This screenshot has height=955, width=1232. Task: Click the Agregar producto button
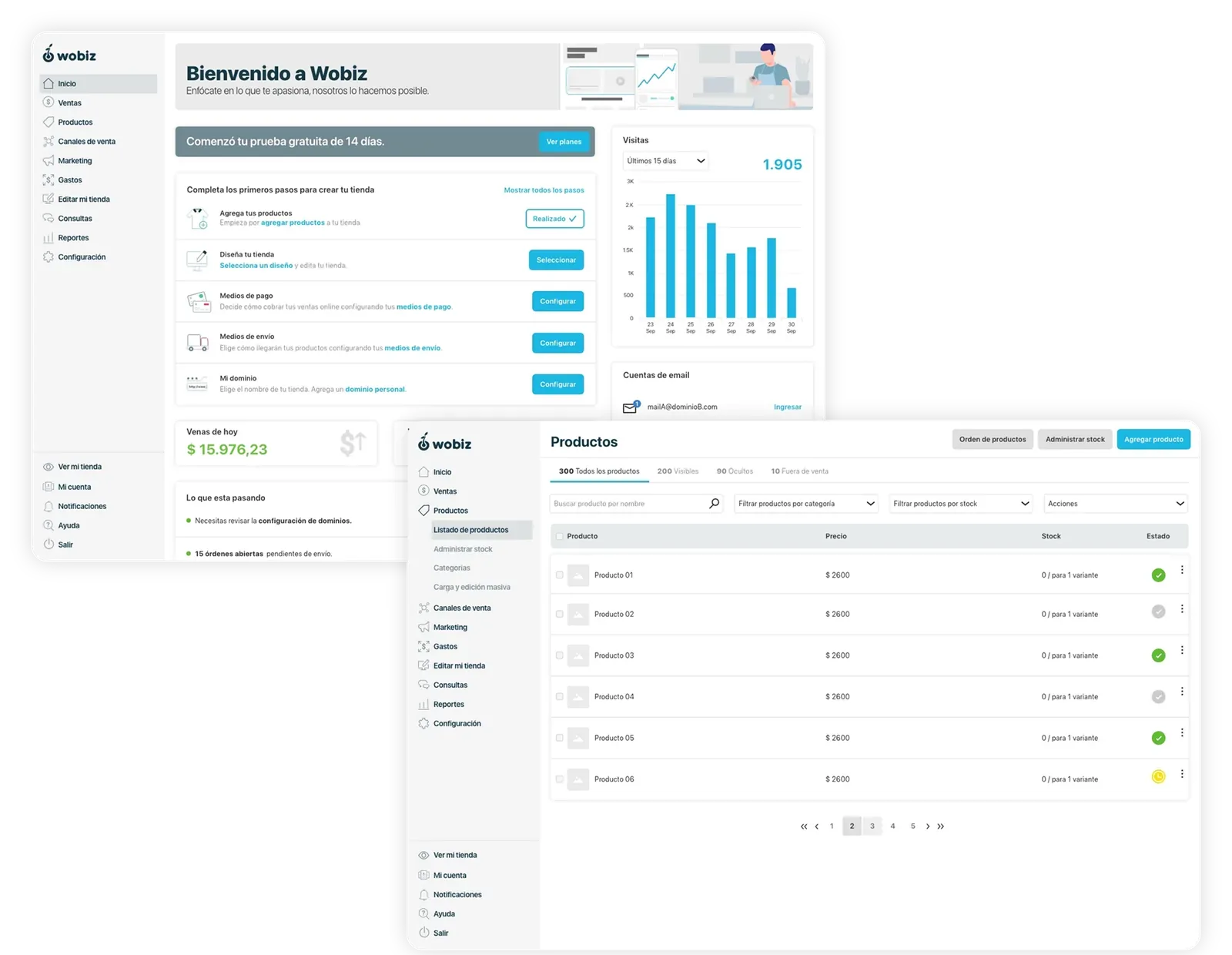(x=1153, y=439)
